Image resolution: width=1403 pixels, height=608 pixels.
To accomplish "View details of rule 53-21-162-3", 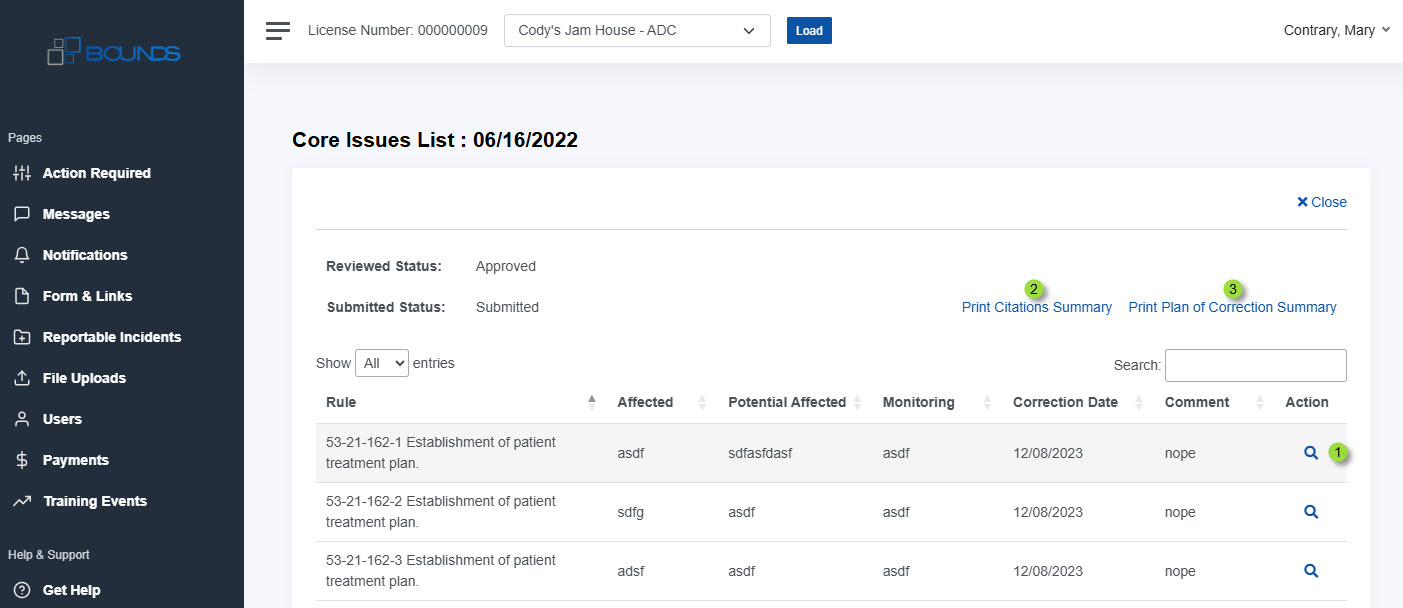I will pos(1311,571).
